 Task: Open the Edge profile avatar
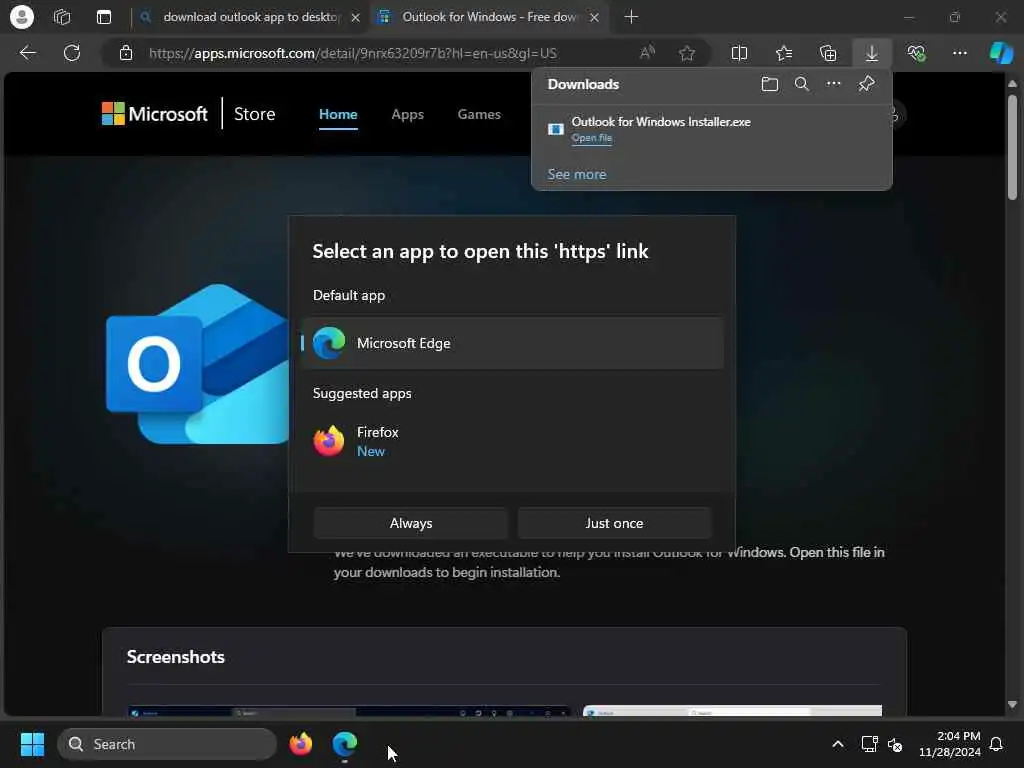(x=22, y=17)
